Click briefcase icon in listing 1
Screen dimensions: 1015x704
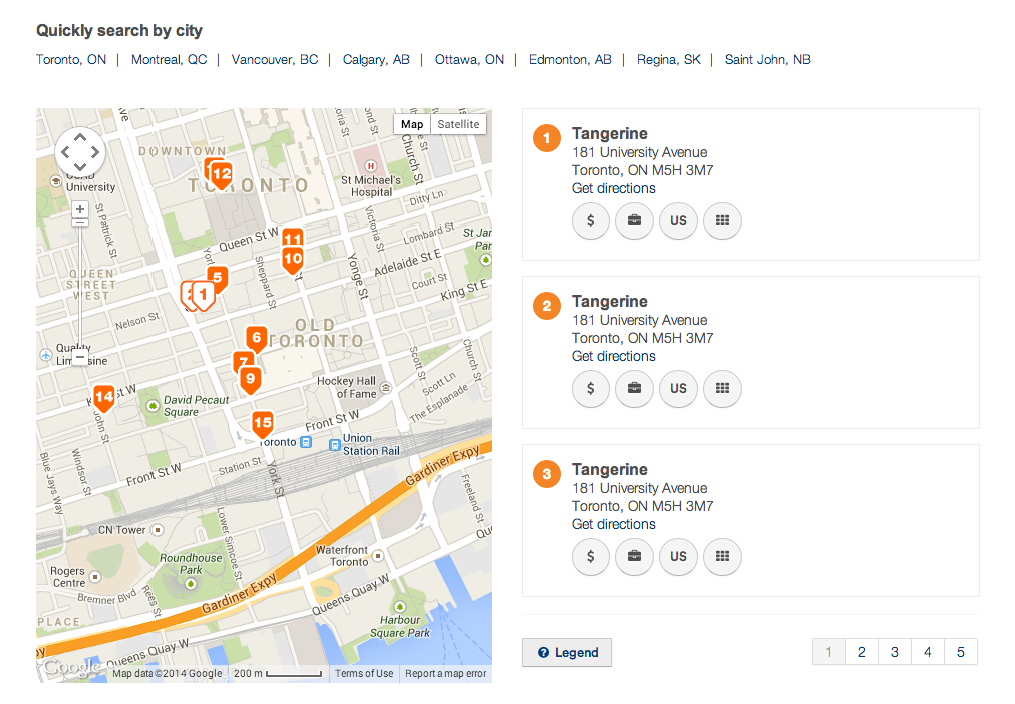tap(634, 221)
